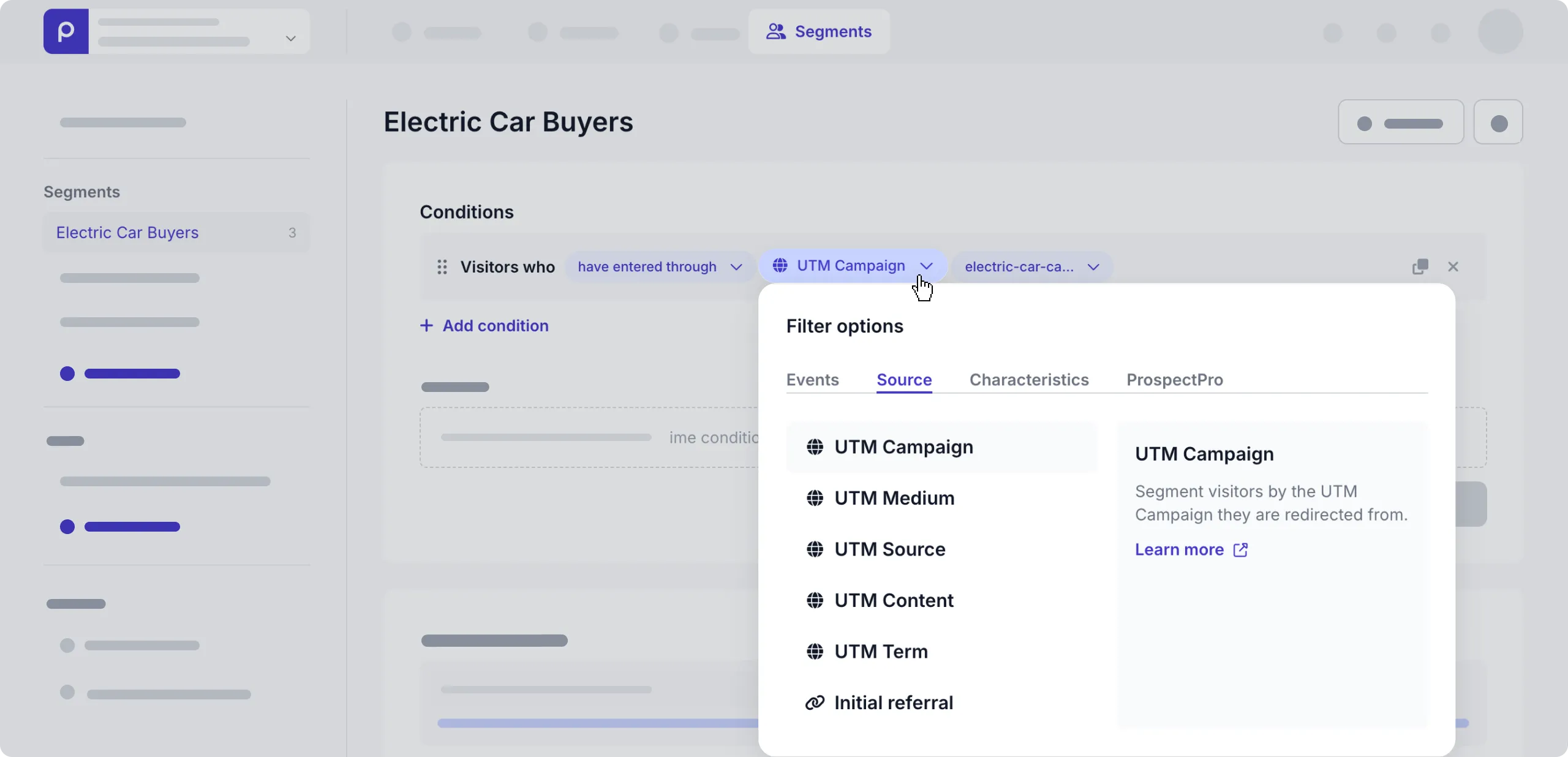This screenshot has width=1568, height=757.
Task: Expand the workspace selector chevron
Action: (291, 39)
